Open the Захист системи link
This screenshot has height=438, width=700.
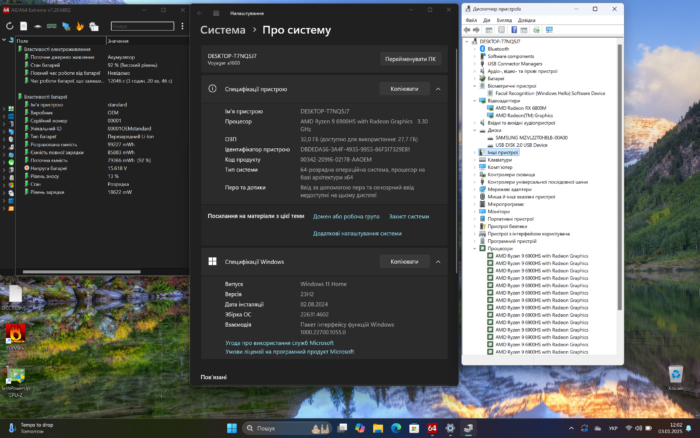point(409,217)
